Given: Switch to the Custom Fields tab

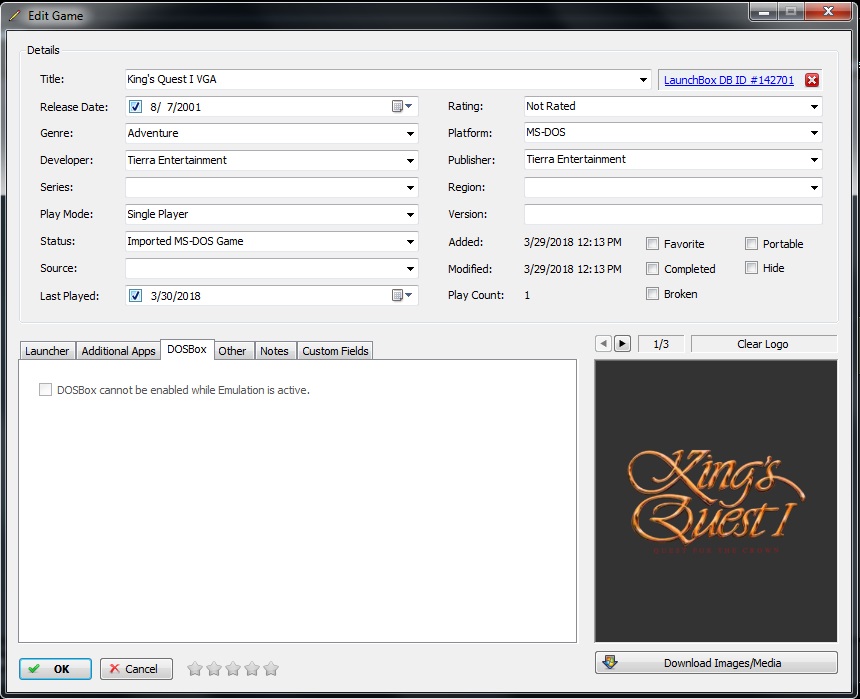Looking at the screenshot, I should coord(335,351).
